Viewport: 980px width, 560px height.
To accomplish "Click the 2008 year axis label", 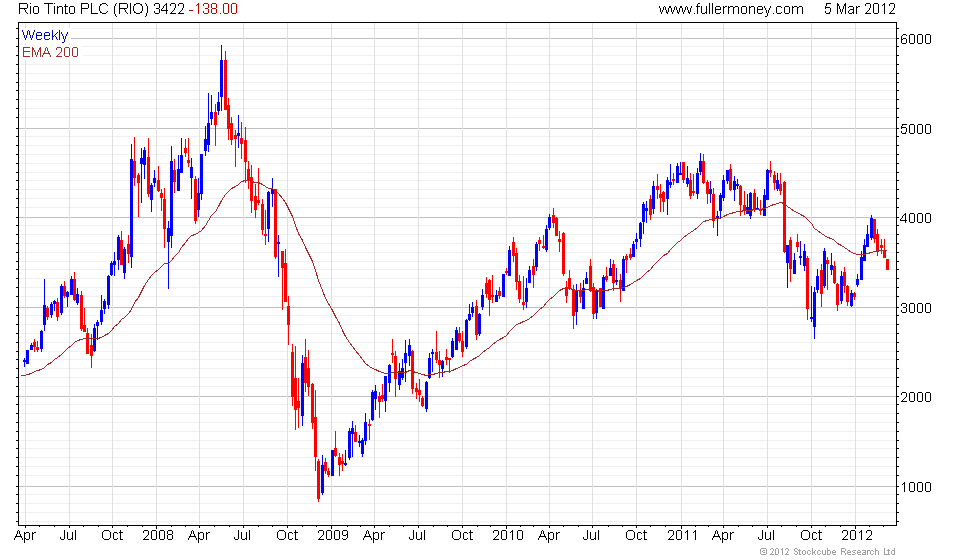I will point(158,535).
